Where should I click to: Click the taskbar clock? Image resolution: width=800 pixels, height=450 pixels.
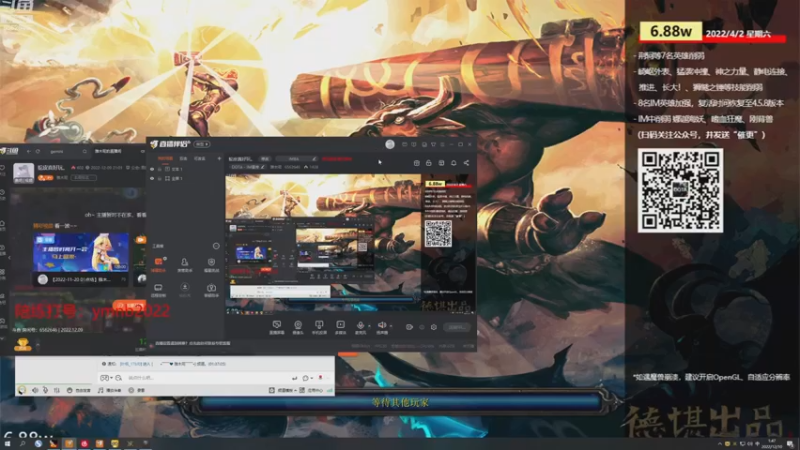pos(771,443)
